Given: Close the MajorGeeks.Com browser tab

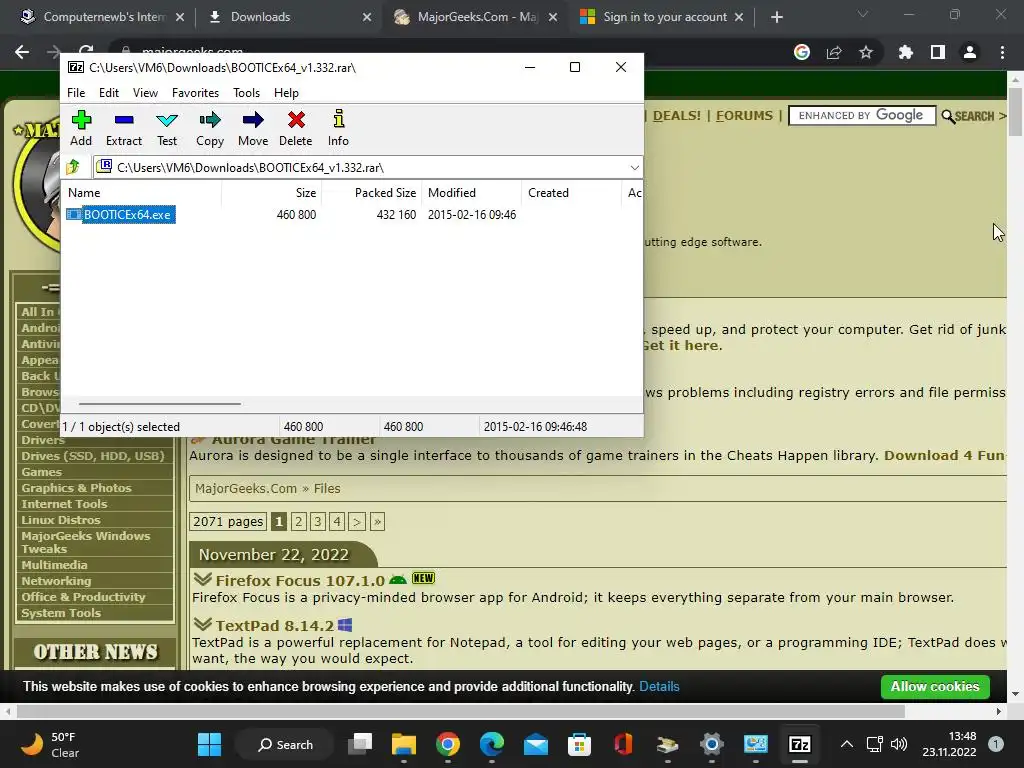Looking at the screenshot, I should click(553, 18).
